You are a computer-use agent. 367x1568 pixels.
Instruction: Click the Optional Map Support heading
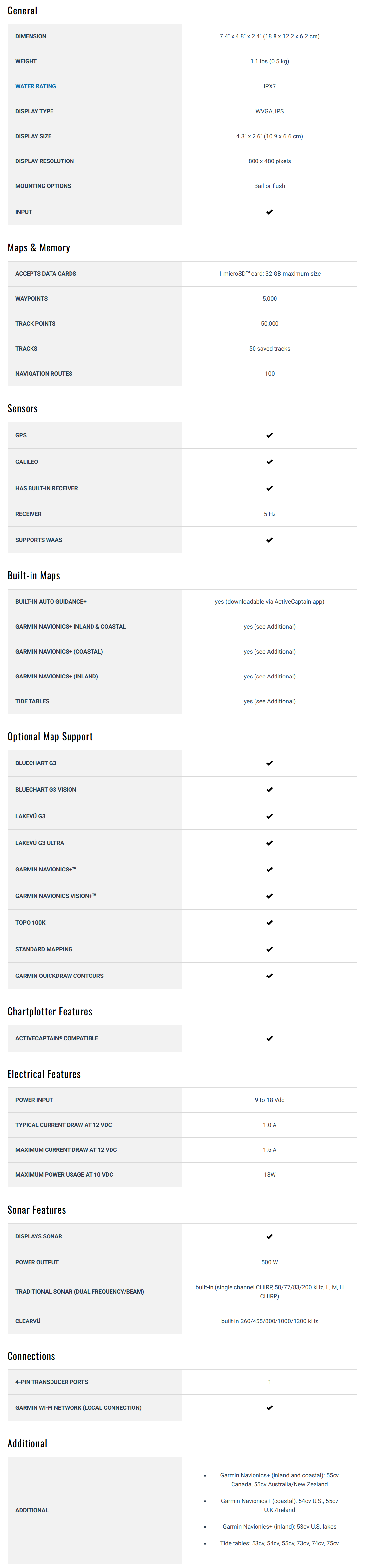(x=50, y=736)
